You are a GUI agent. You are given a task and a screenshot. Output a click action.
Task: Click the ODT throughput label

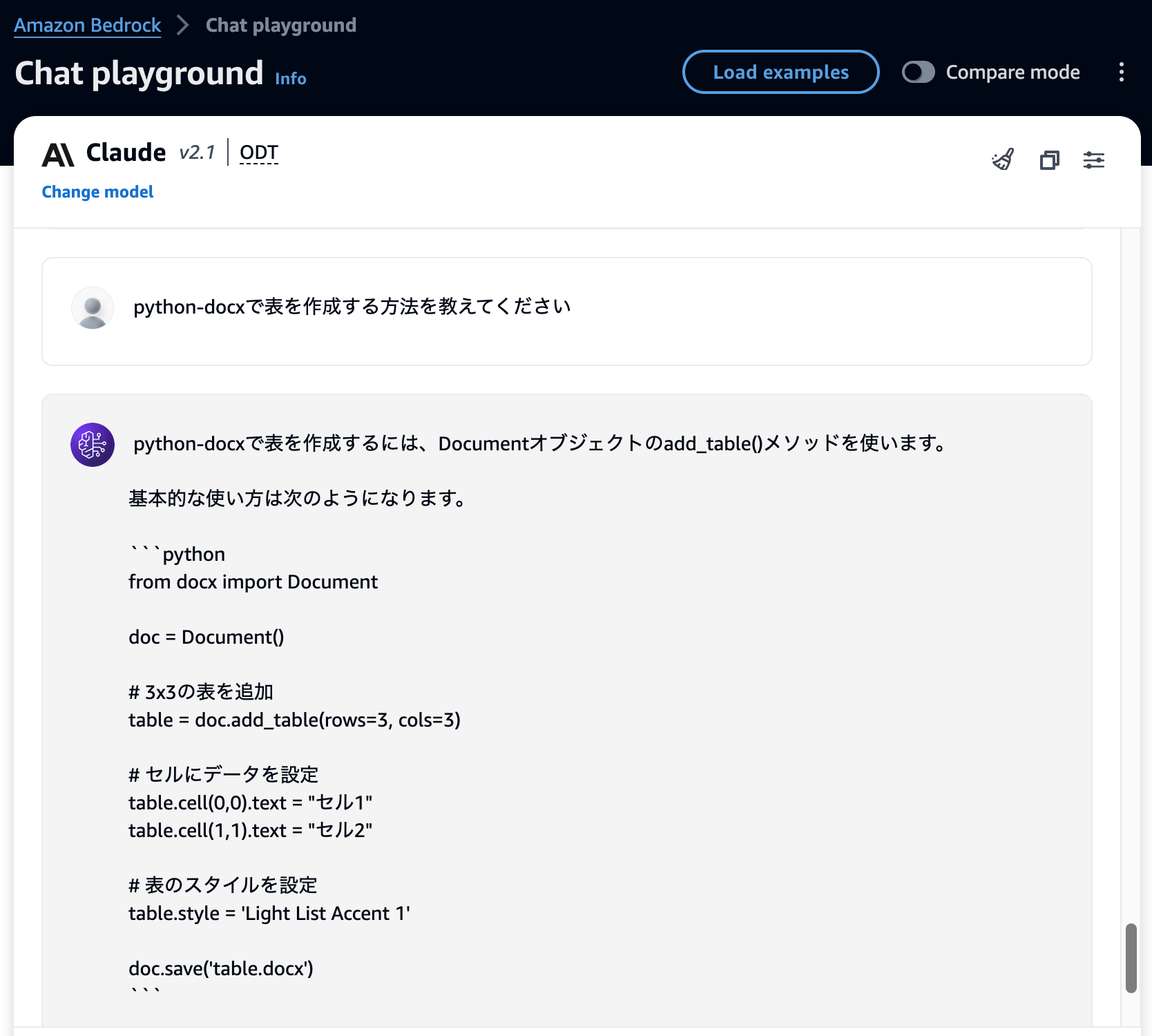coord(259,153)
